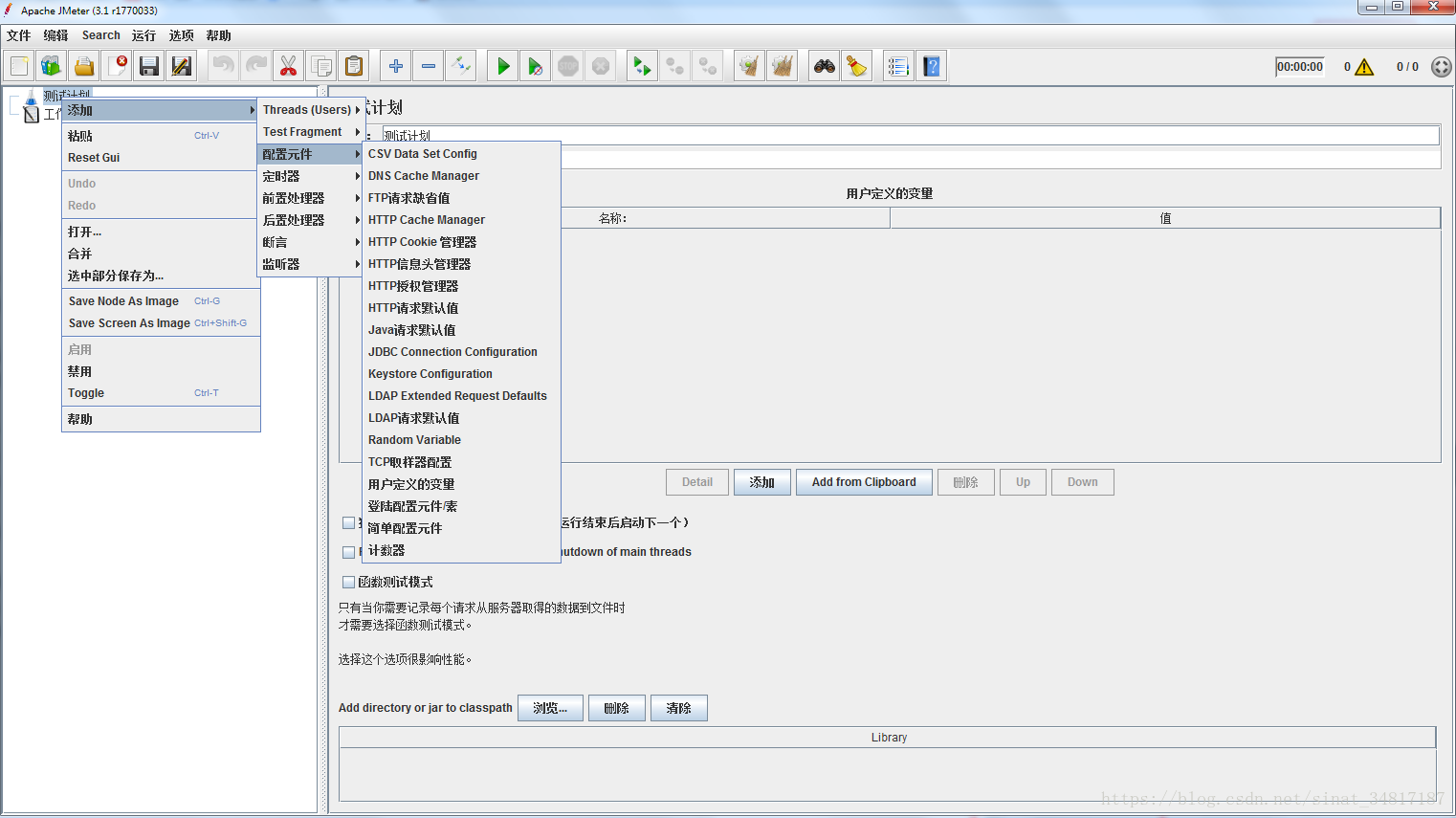The image size is (1456, 818).
Task: Click the Detail button
Action: point(697,482)
